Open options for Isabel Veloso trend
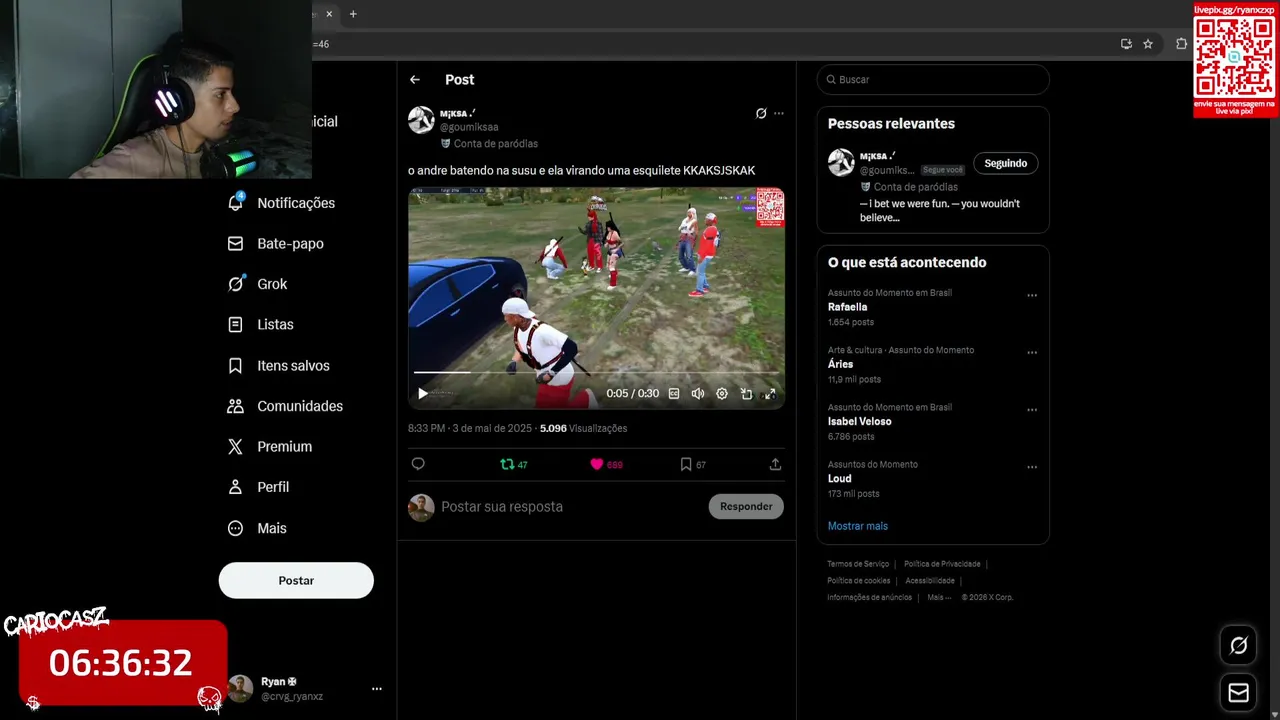 [1032, 410]
